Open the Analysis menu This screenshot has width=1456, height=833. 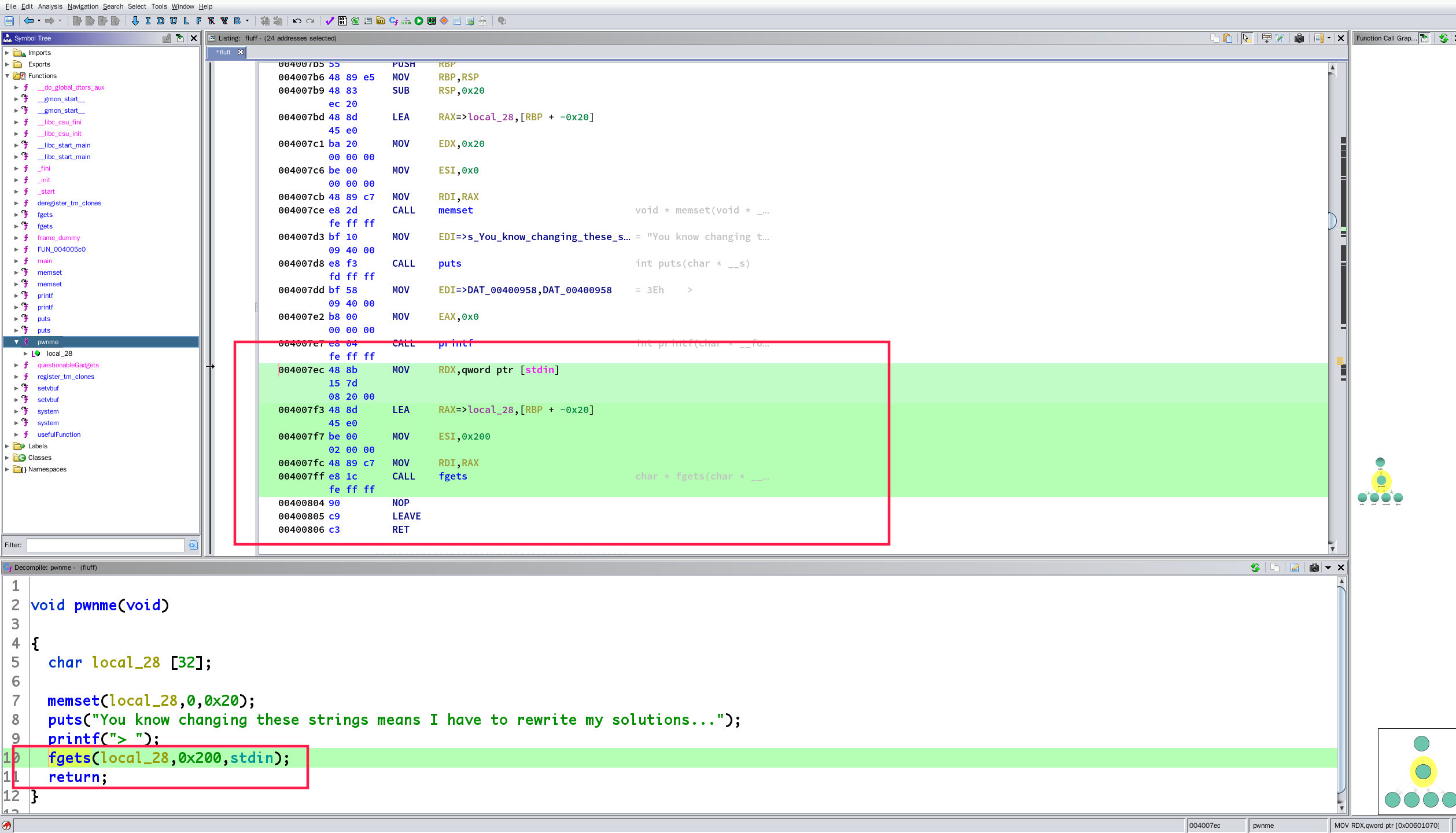click(x=50, y=6)
